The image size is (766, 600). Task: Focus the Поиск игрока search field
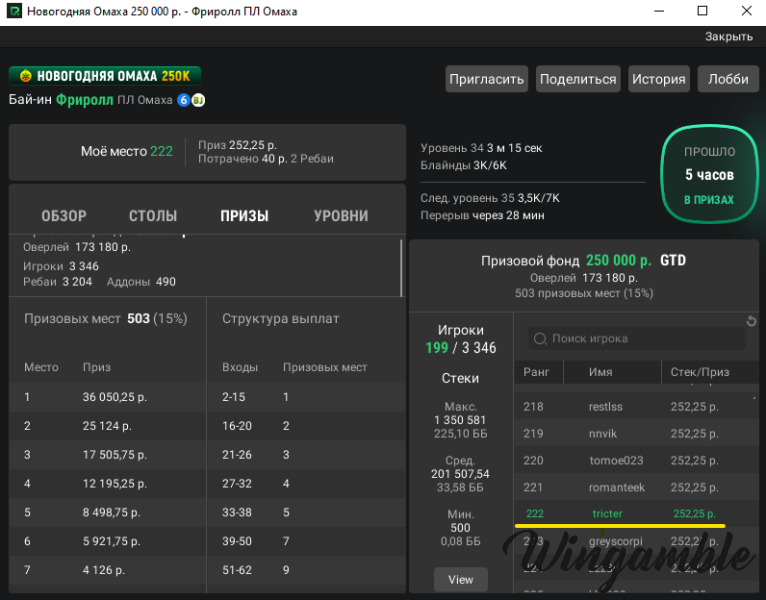tap(640, 339)
